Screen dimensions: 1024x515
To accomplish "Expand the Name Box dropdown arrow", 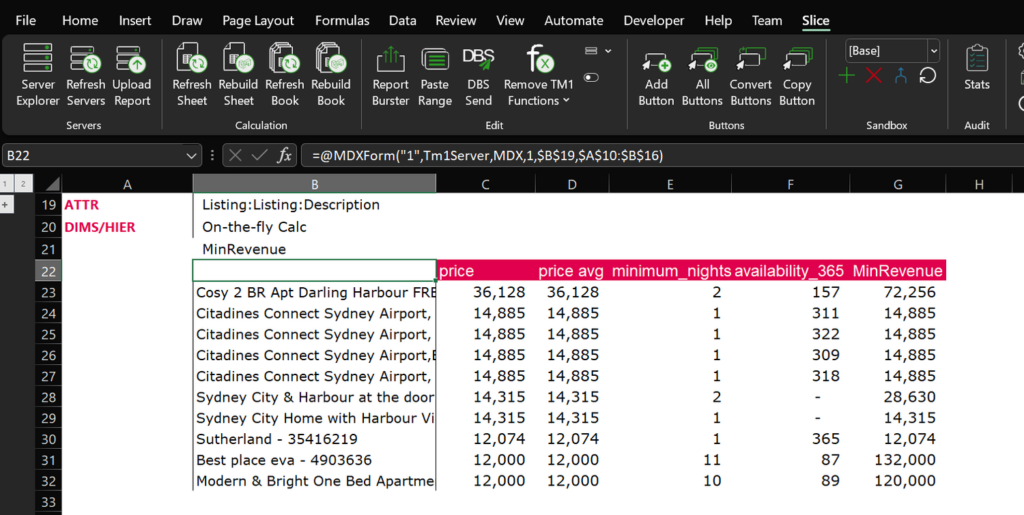I will [192, 155].
